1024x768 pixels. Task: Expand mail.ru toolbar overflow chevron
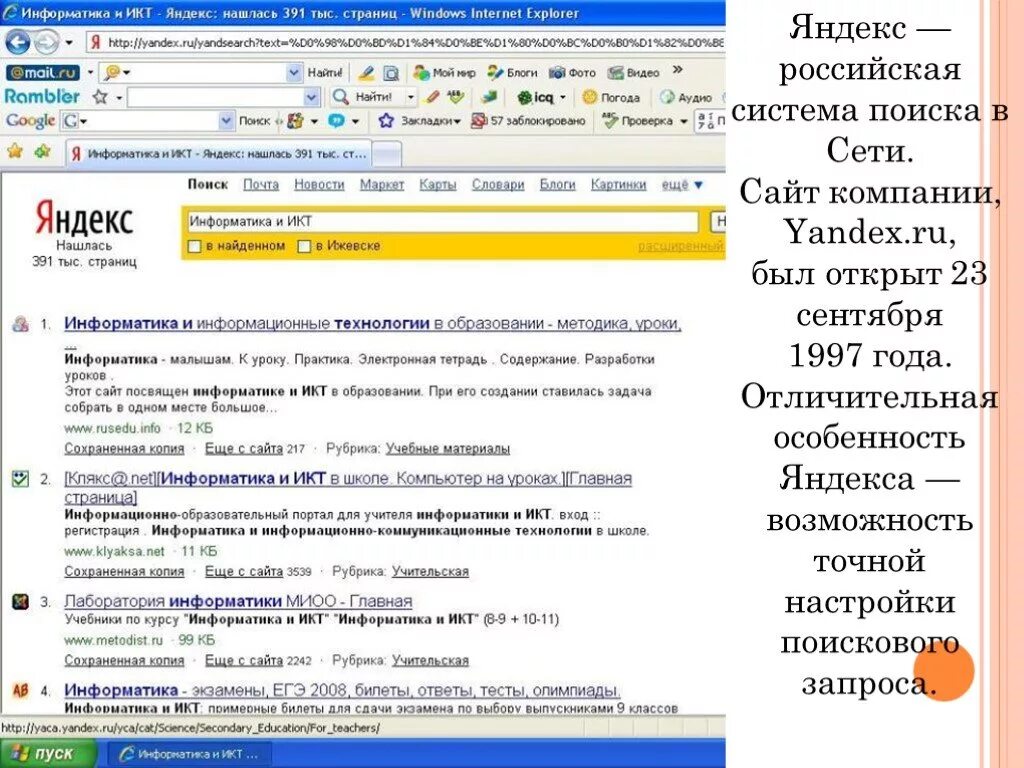(x=678, y=69)
